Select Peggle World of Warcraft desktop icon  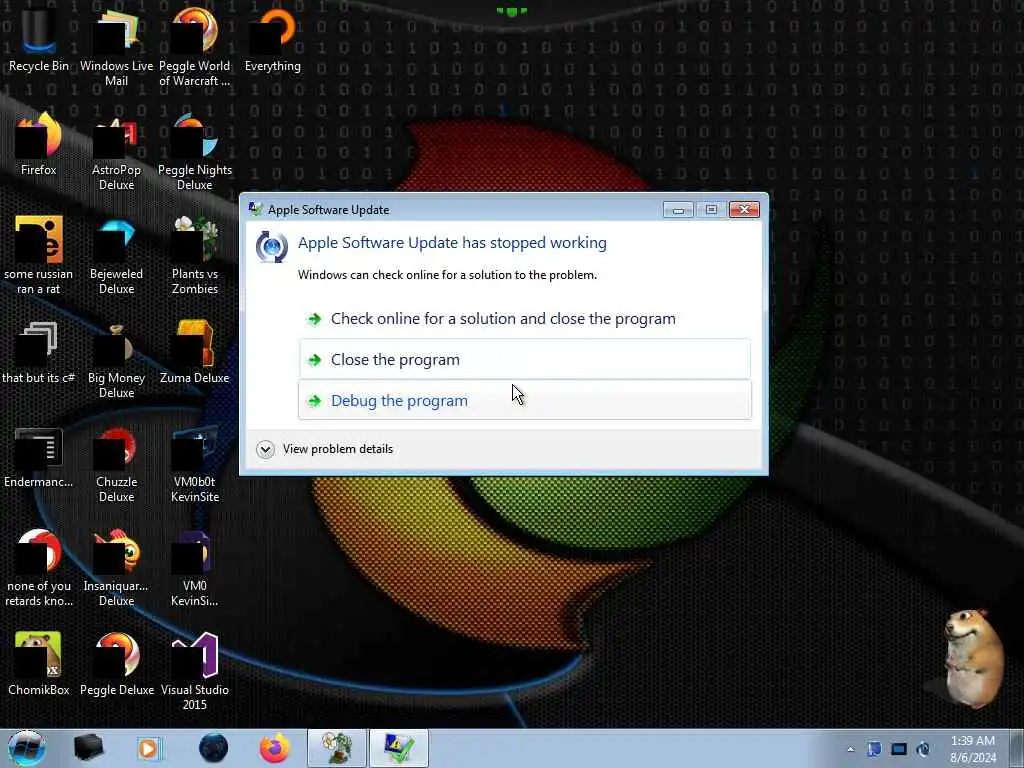tap(195, 47)
